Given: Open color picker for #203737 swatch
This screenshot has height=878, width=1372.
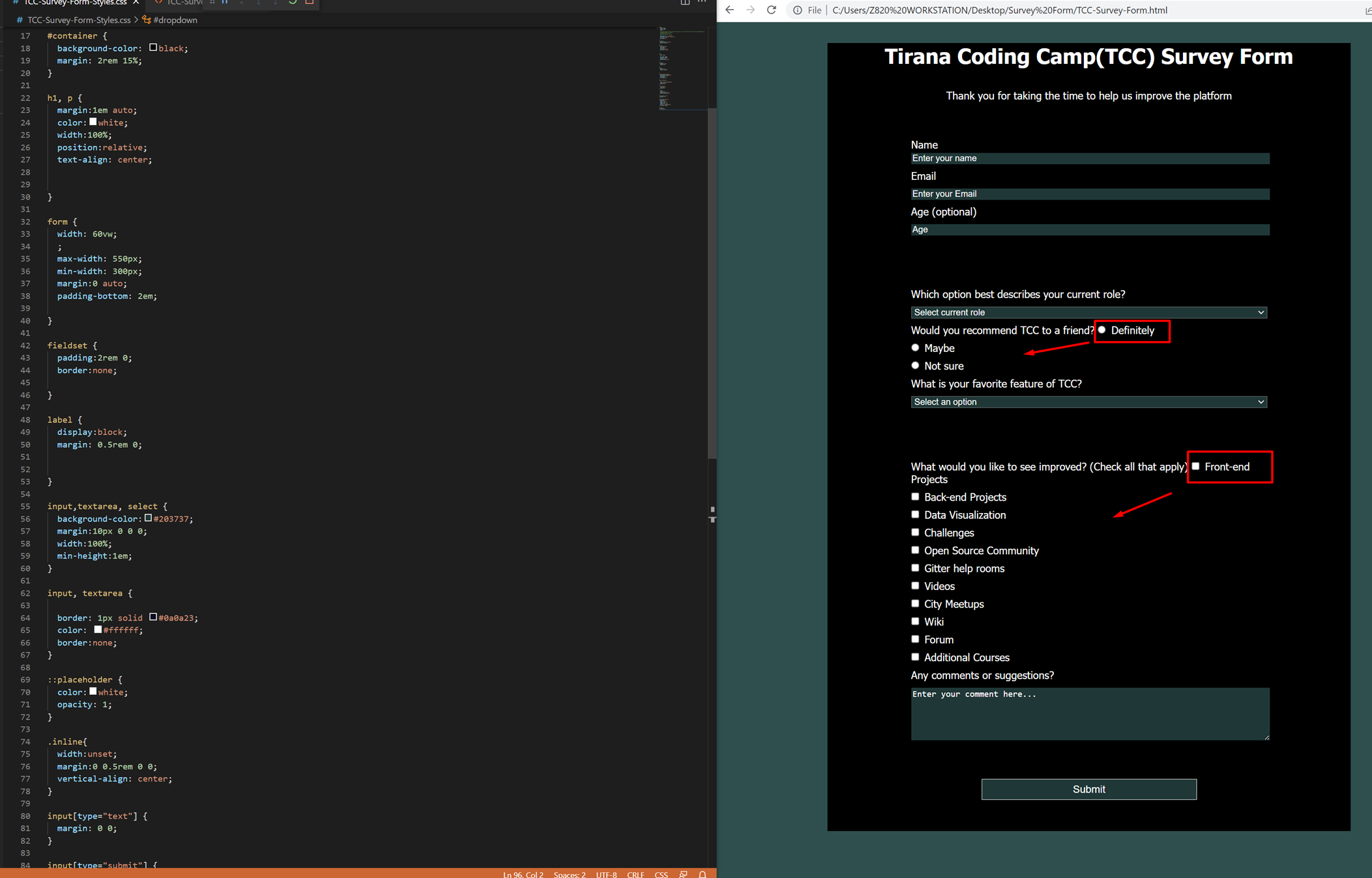Looking at the screenshot, I should tap(148, 518).
